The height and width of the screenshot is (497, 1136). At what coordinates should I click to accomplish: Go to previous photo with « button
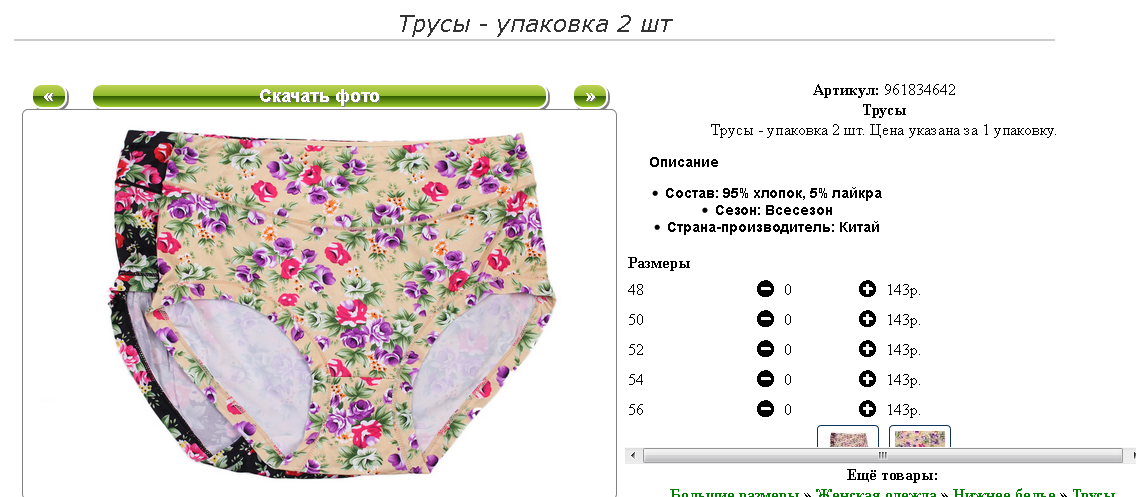49,96
